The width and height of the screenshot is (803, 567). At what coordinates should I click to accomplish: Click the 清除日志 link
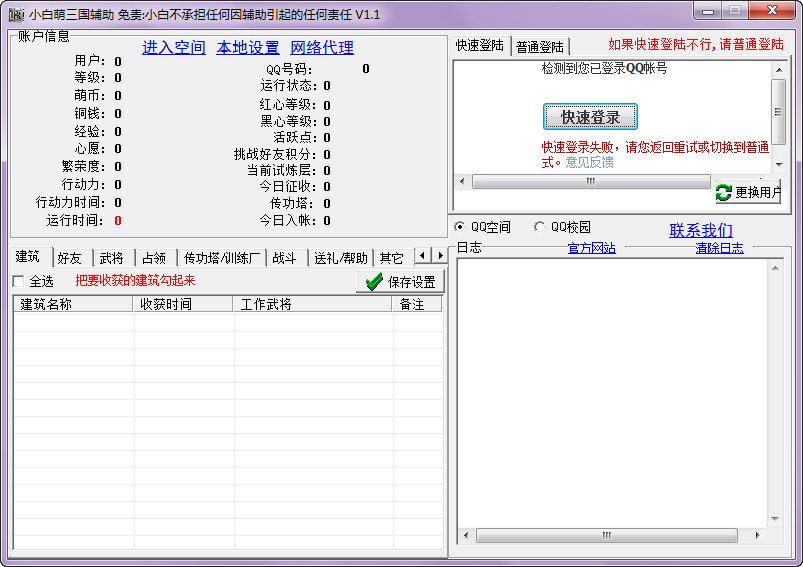tap(719, 248)
